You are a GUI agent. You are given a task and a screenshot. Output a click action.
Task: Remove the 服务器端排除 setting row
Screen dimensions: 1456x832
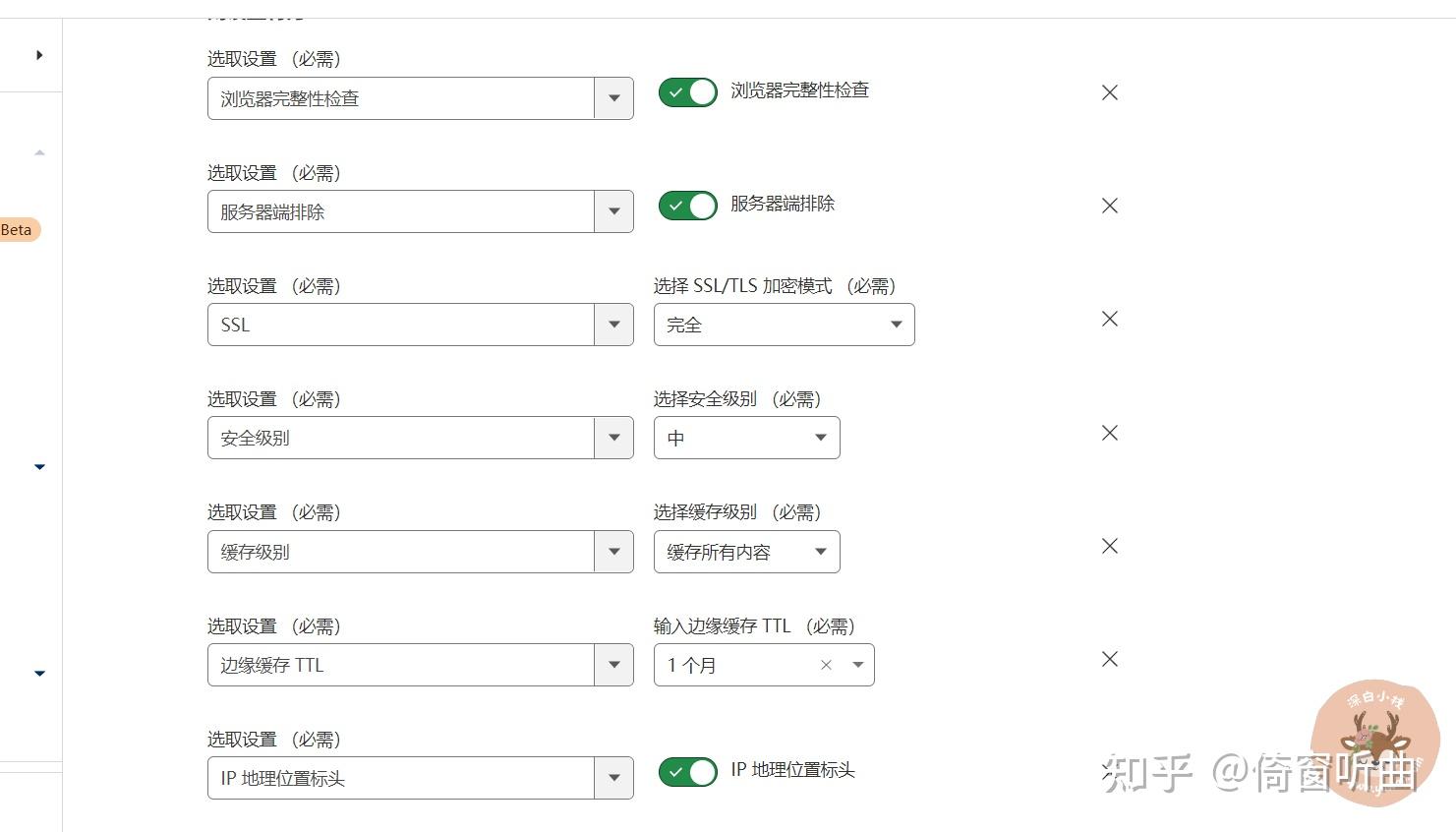coord(1110,206)
